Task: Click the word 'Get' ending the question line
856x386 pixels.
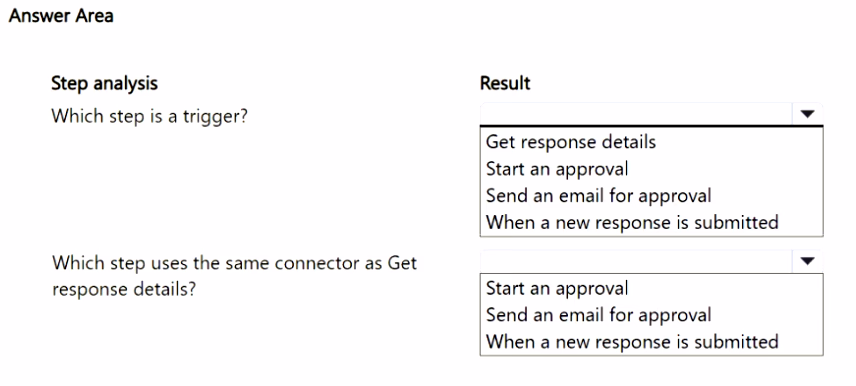Action: [402, 263]
